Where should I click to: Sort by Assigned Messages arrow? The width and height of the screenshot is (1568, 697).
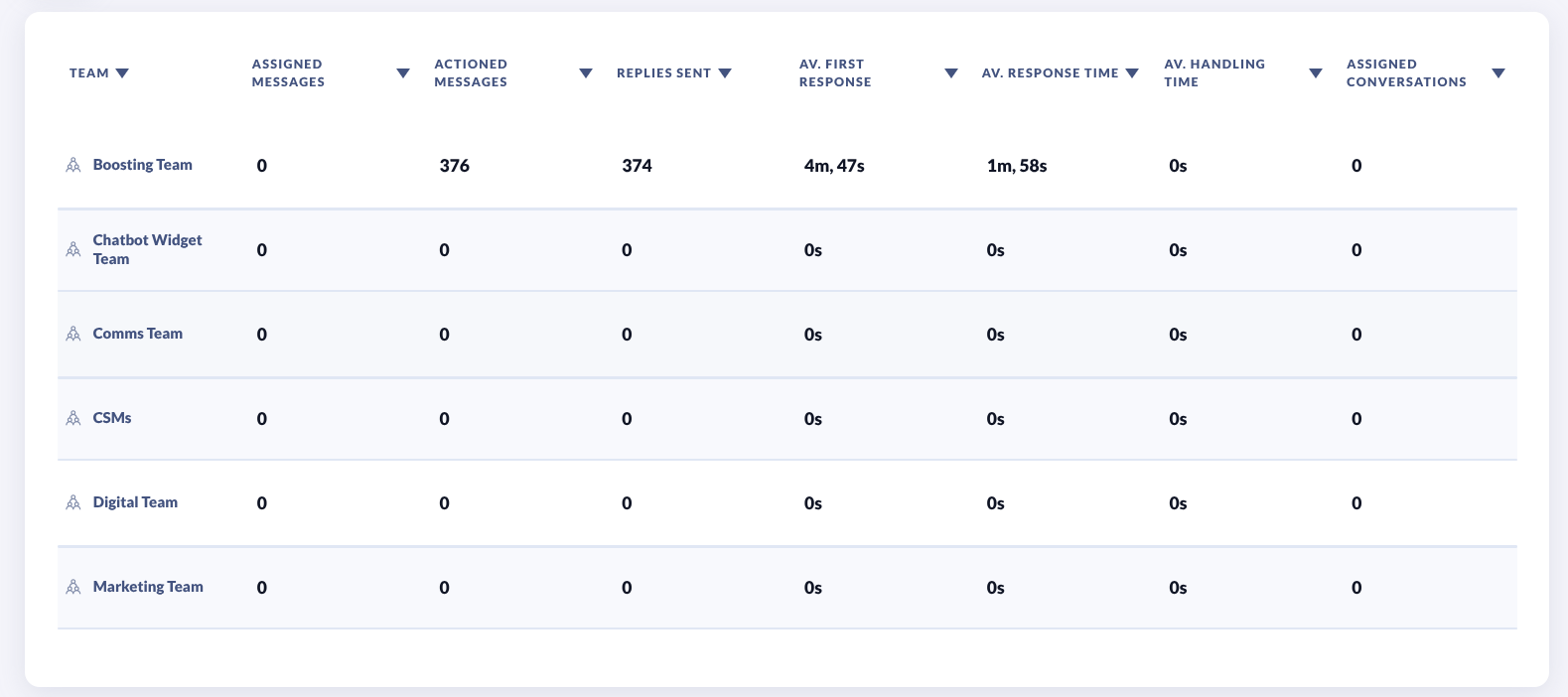coord(403,73)
